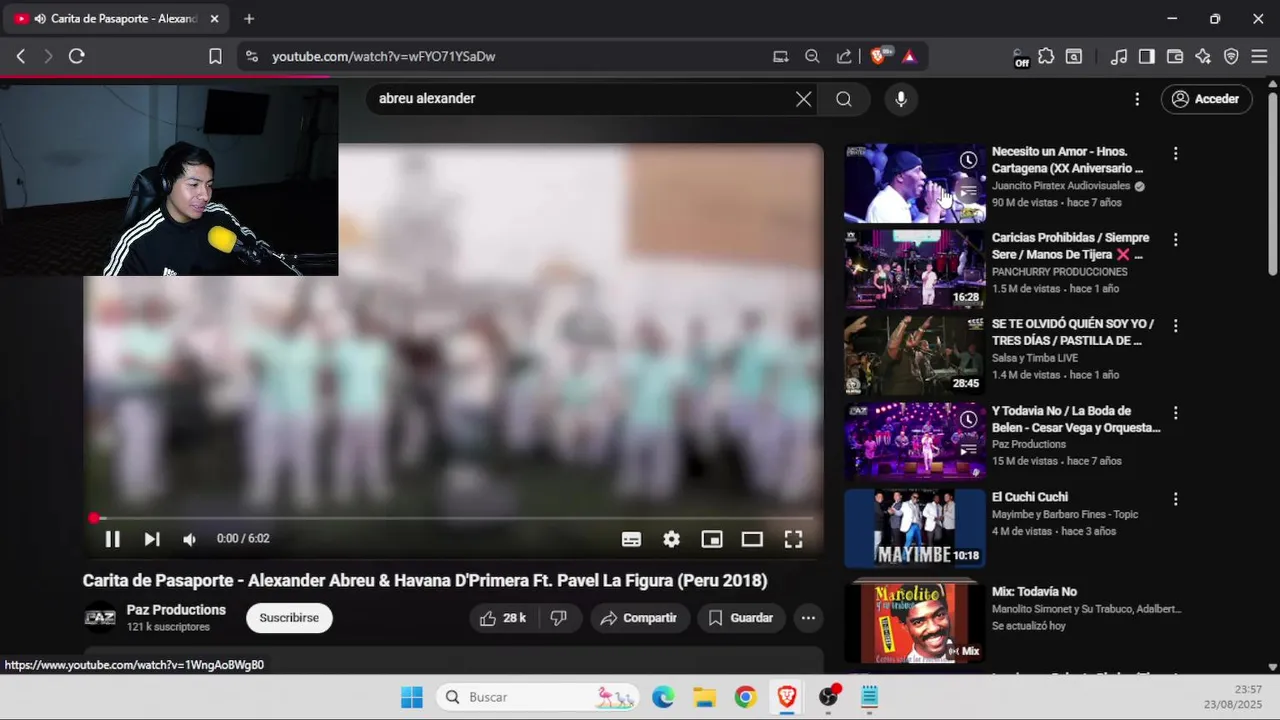This screenshot has width=1280, height=720.
Task: Click the Acceder sign-in button
Action: pyautogui.click(x=1206, y=99)
